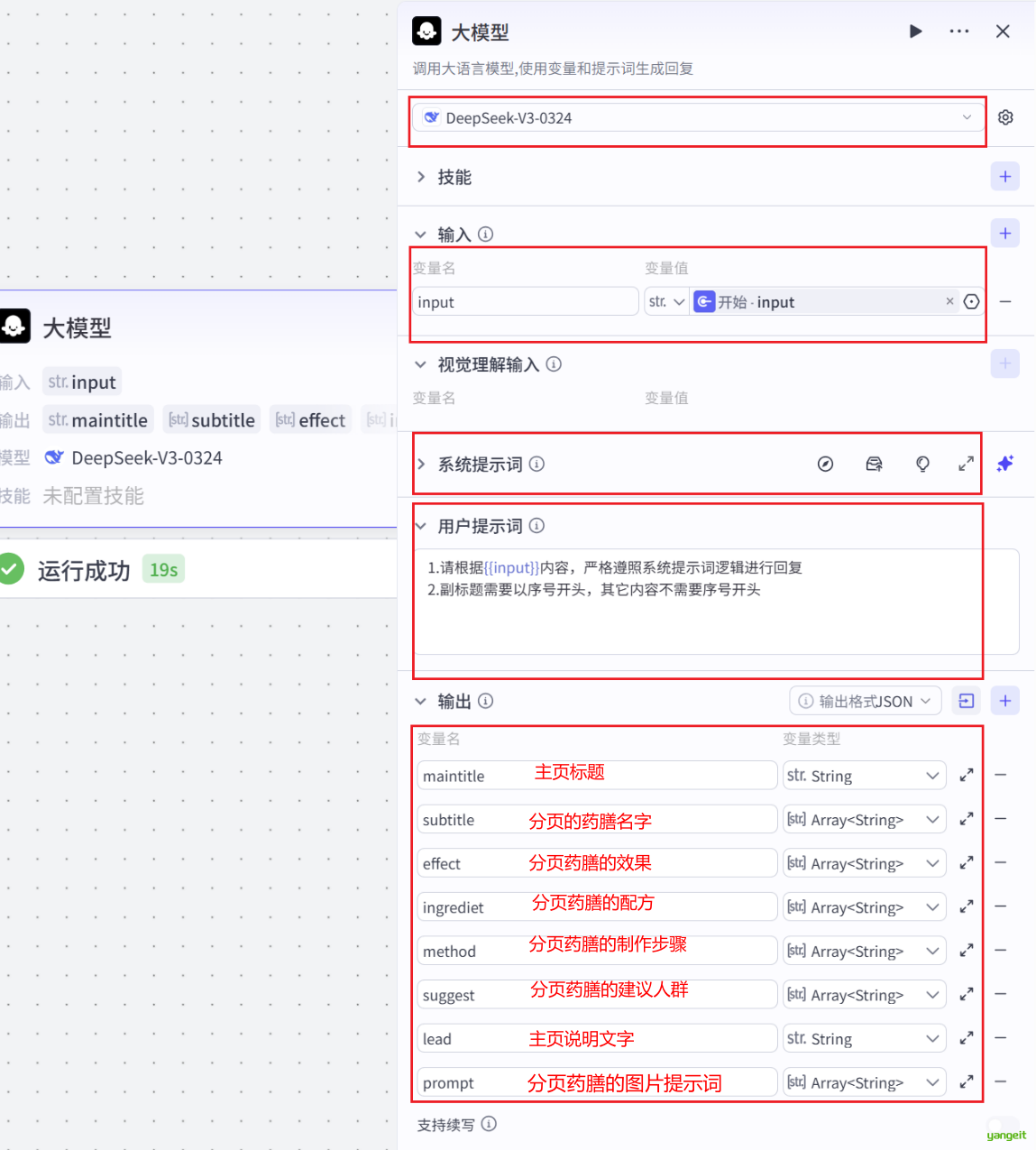Open the DeepSeek-V3-0324 model dropdown
Image resolution: width=1036 pixels, height=1150 pixels.
point(697,118)
